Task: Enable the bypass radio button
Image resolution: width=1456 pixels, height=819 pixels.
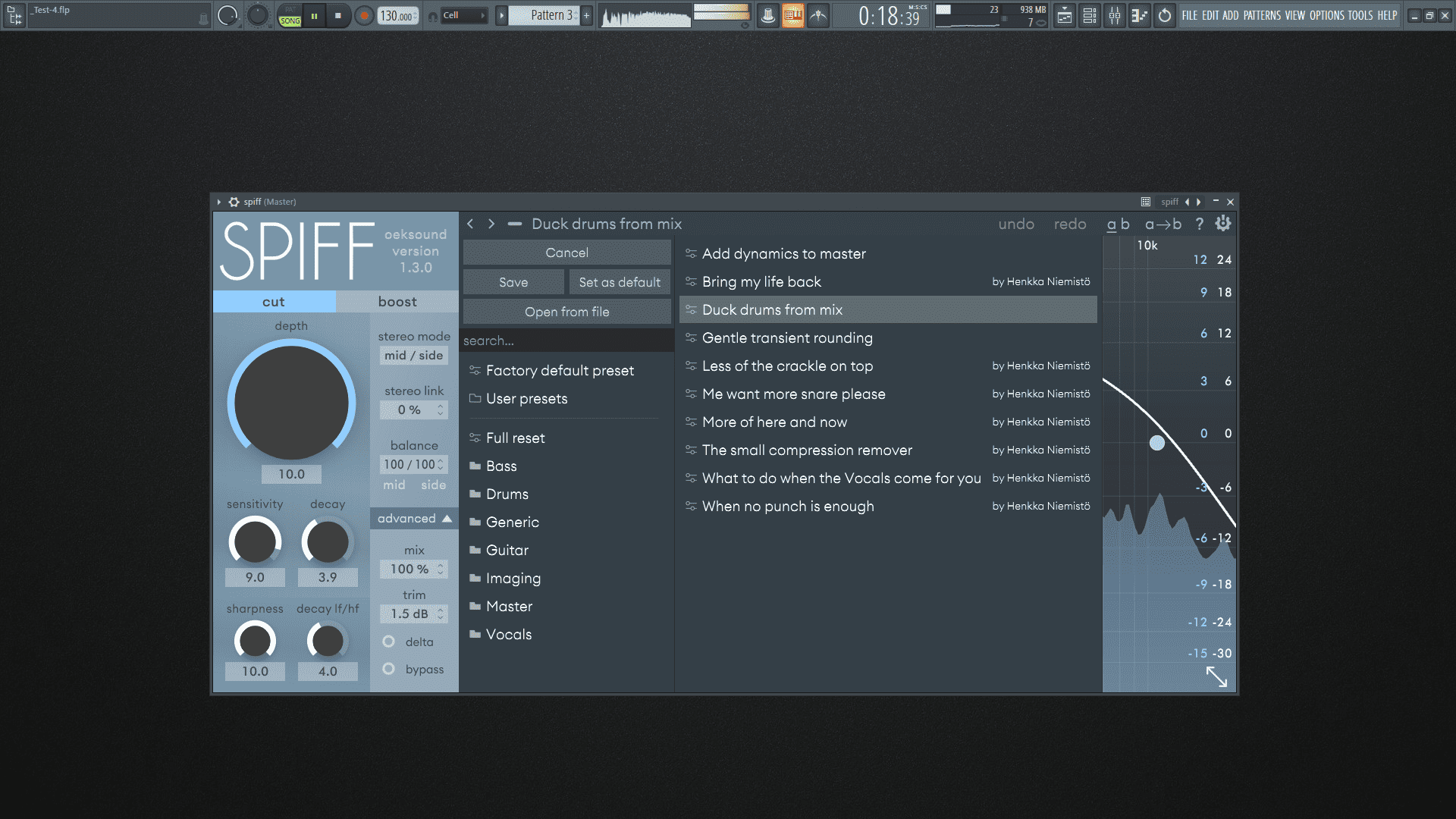Action: click(389, 669)
